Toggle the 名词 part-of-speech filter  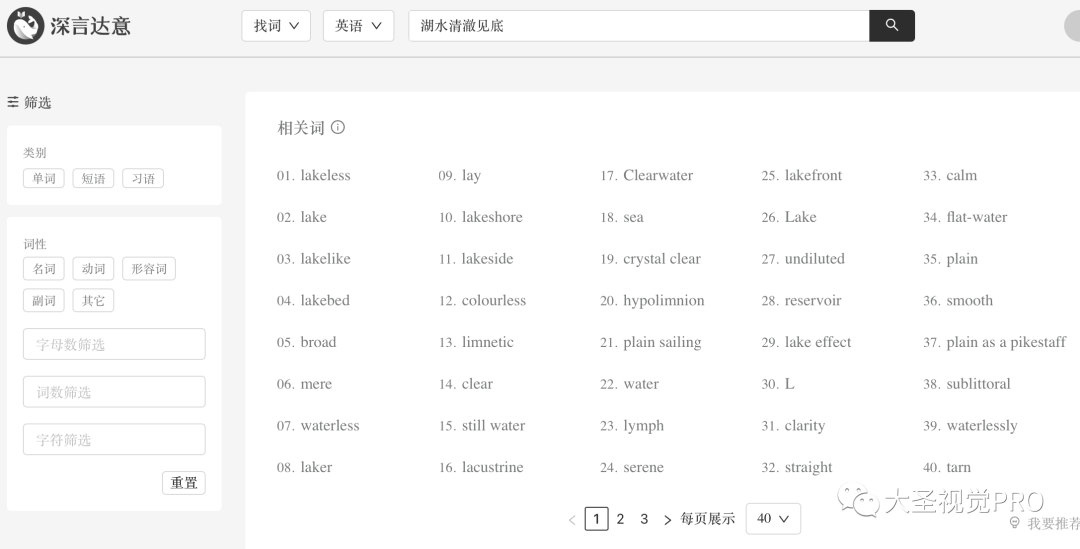click(44, 269)
